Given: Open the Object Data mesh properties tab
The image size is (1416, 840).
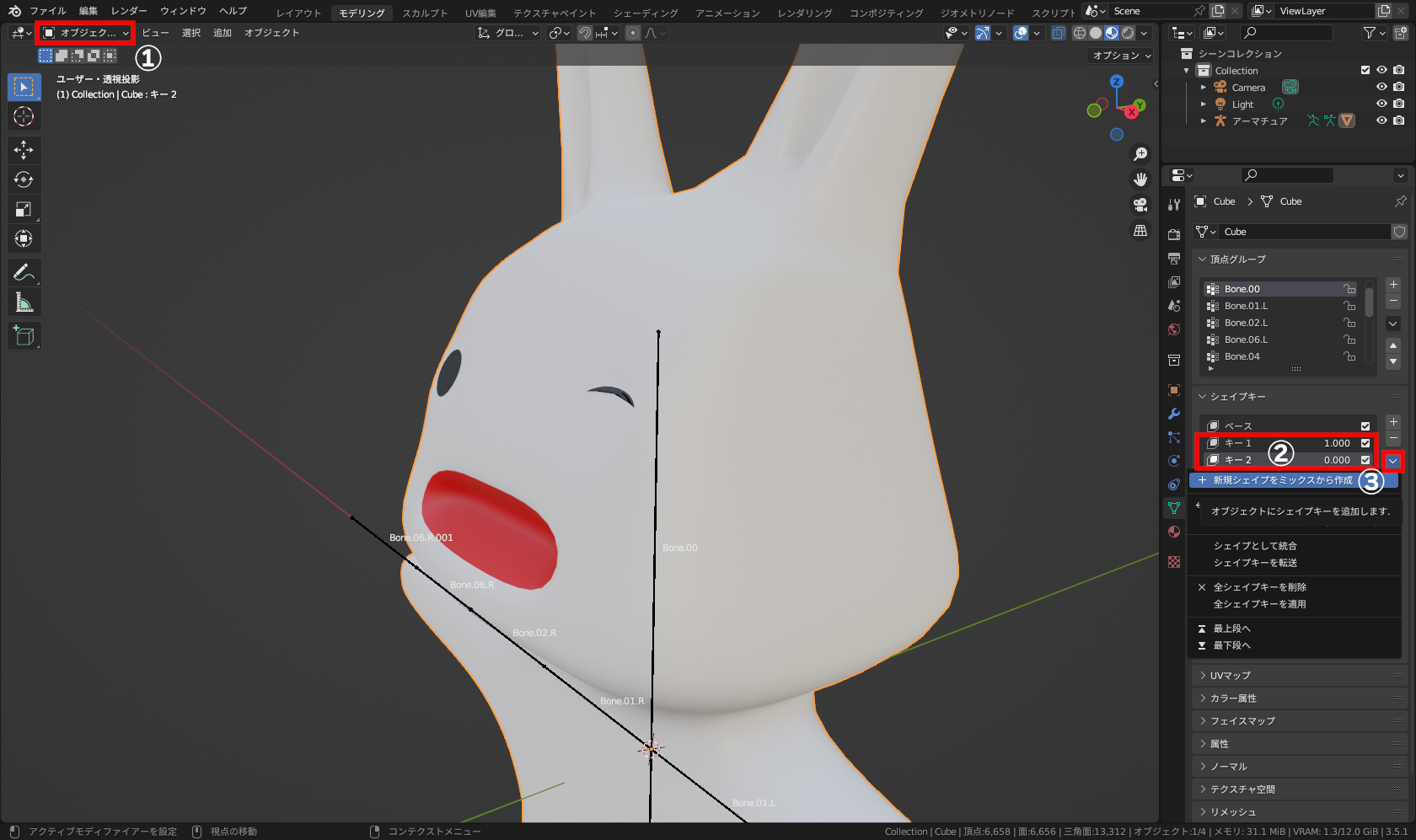Looking at the screenshot, I should 1174,508.
